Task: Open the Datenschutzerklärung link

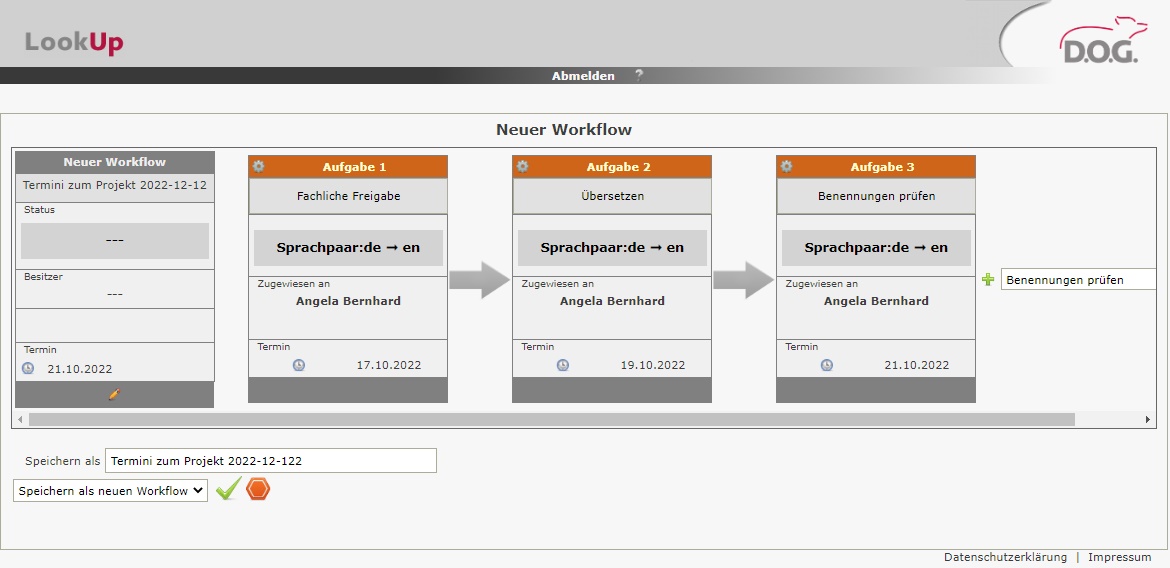Action: click(x=1005, y=557)
